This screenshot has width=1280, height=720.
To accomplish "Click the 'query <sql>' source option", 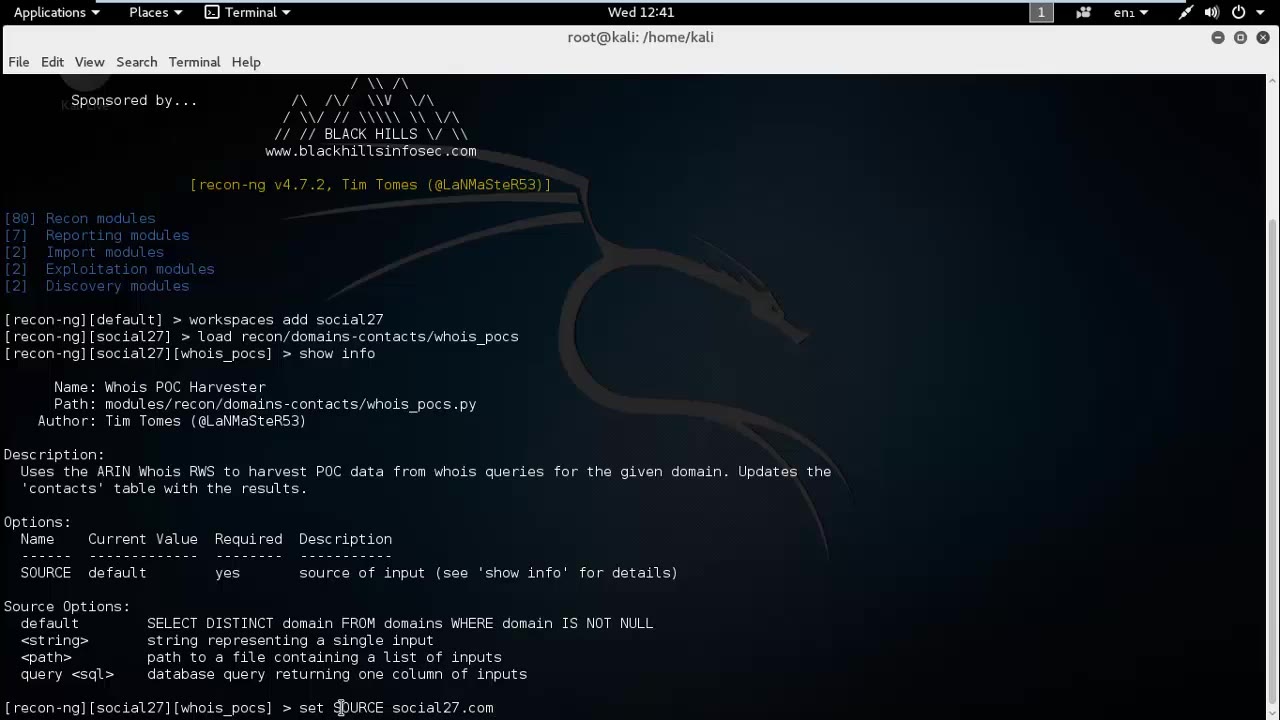I will tap(67, 675).
